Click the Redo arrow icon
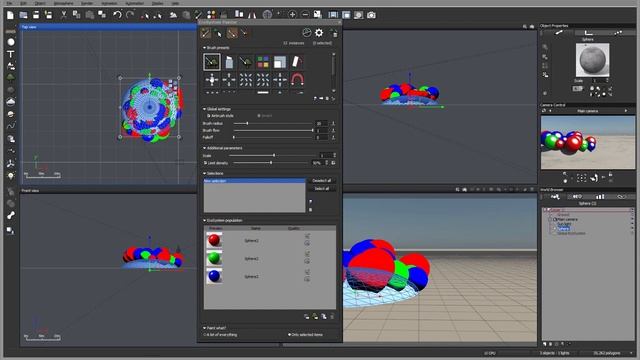This screenshot has width=640, height=360. pos(130,15)
